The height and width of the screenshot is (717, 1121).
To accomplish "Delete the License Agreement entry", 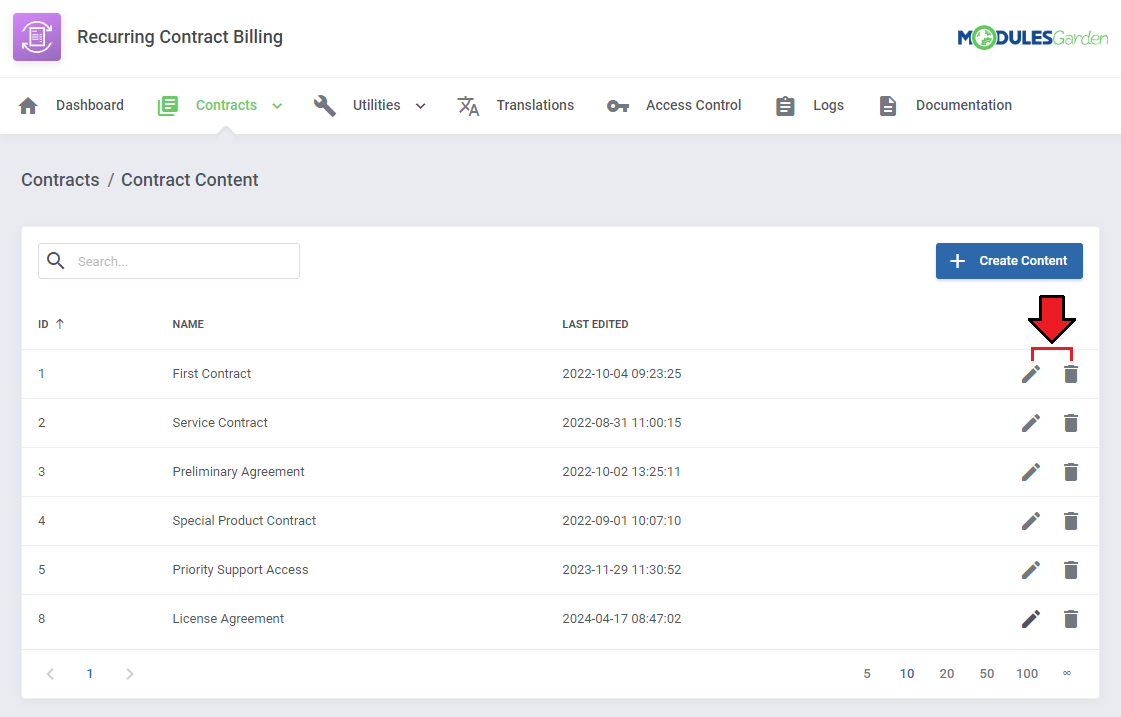I will pos(1070,619).
